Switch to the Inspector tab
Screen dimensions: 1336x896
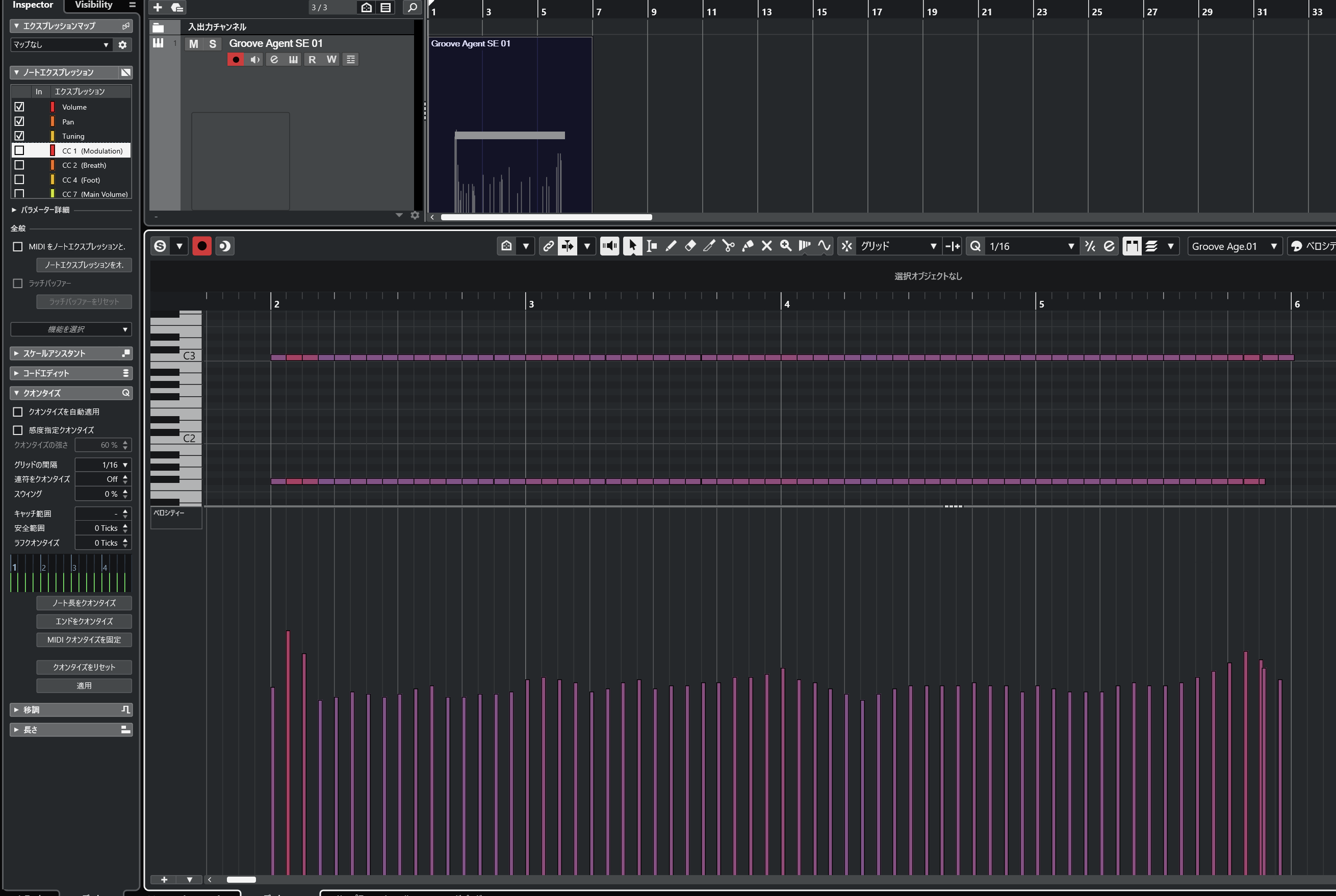click(x=33, y=5)
